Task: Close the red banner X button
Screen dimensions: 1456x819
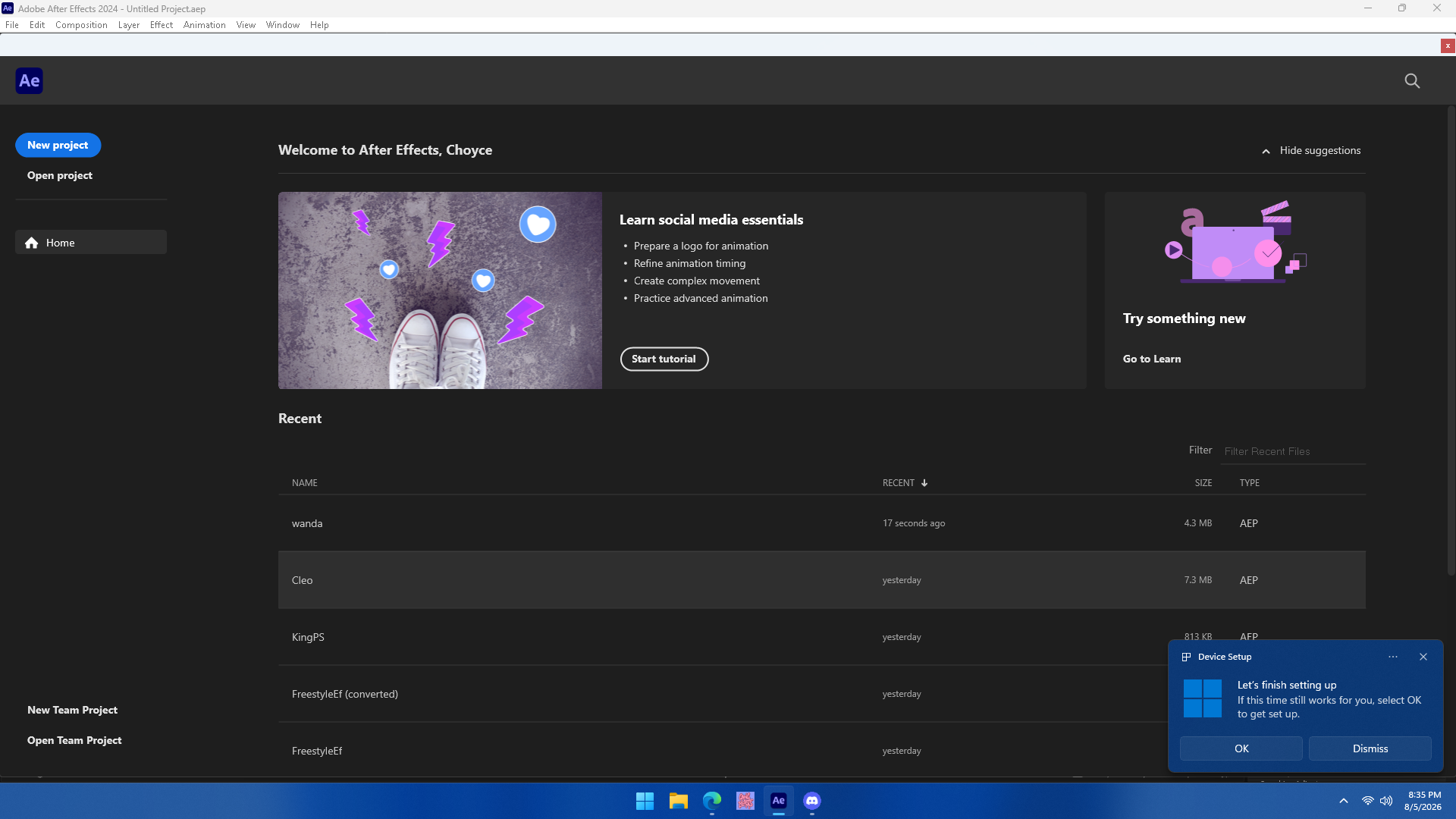Action: click(1448, 45)
